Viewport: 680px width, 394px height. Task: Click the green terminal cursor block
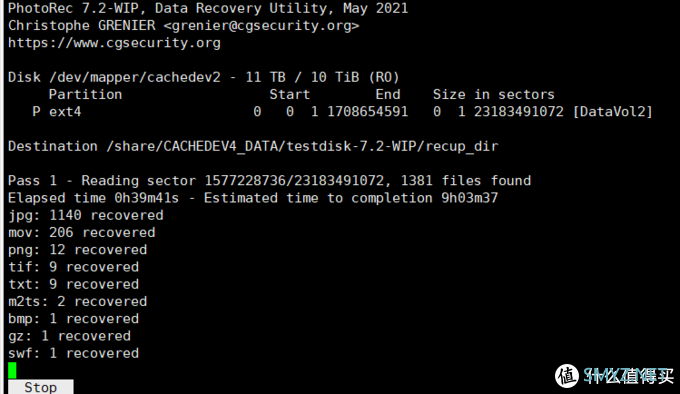[x=12, y=370]
